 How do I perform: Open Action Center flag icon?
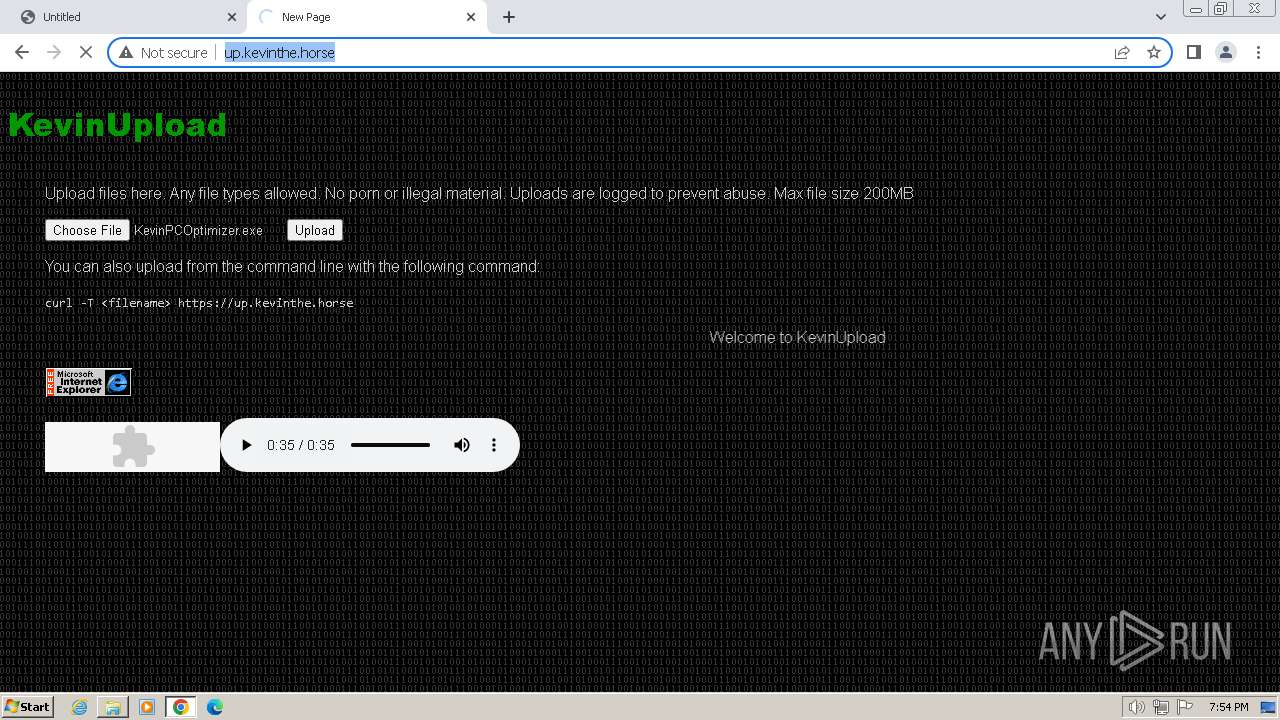[1185, 707]
